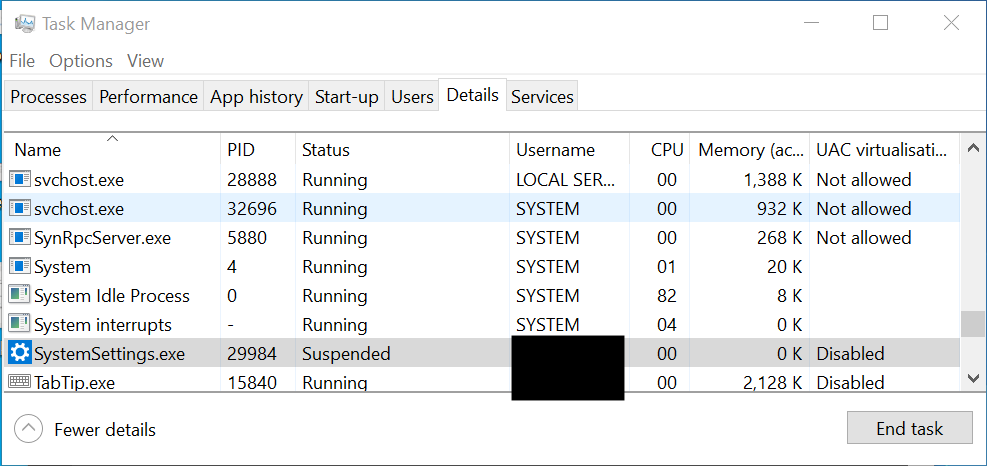The image size is (987, 466).
Task: Open the Options menu
Action: click(81, 61)
